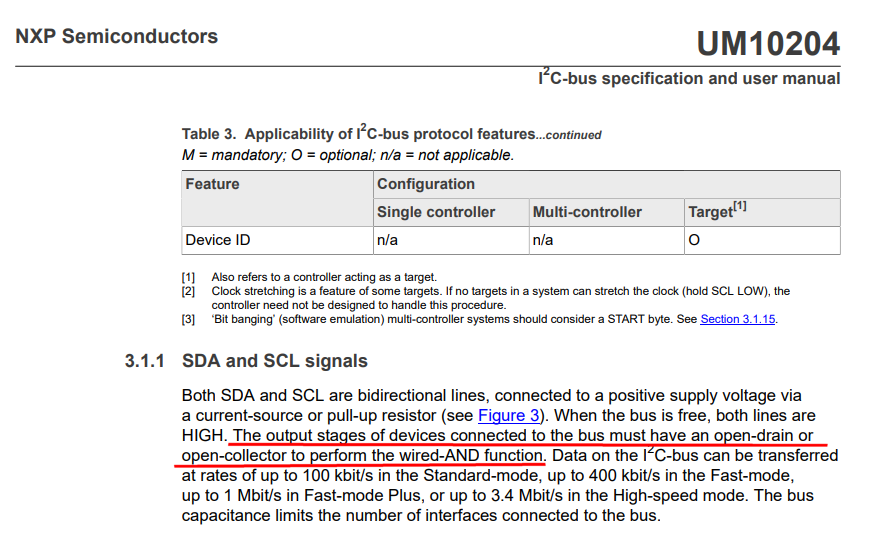Select the "Multi-controller" column header

[x=587, y=212]
